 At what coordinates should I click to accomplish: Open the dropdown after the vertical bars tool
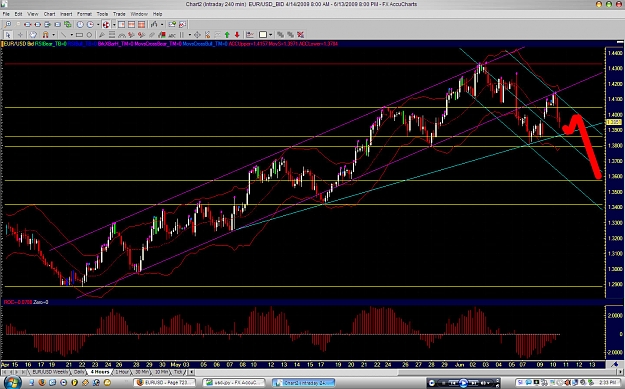pos(190,35)
